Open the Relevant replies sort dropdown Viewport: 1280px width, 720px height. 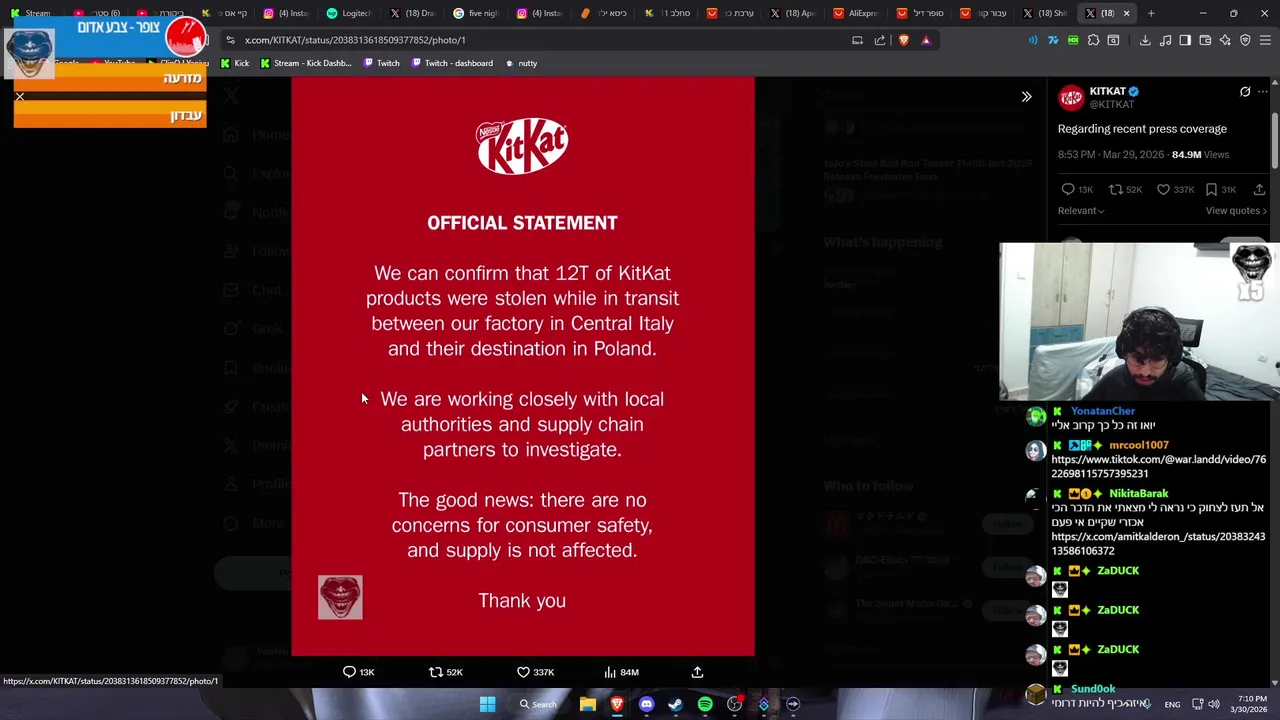click(1081, 211)
